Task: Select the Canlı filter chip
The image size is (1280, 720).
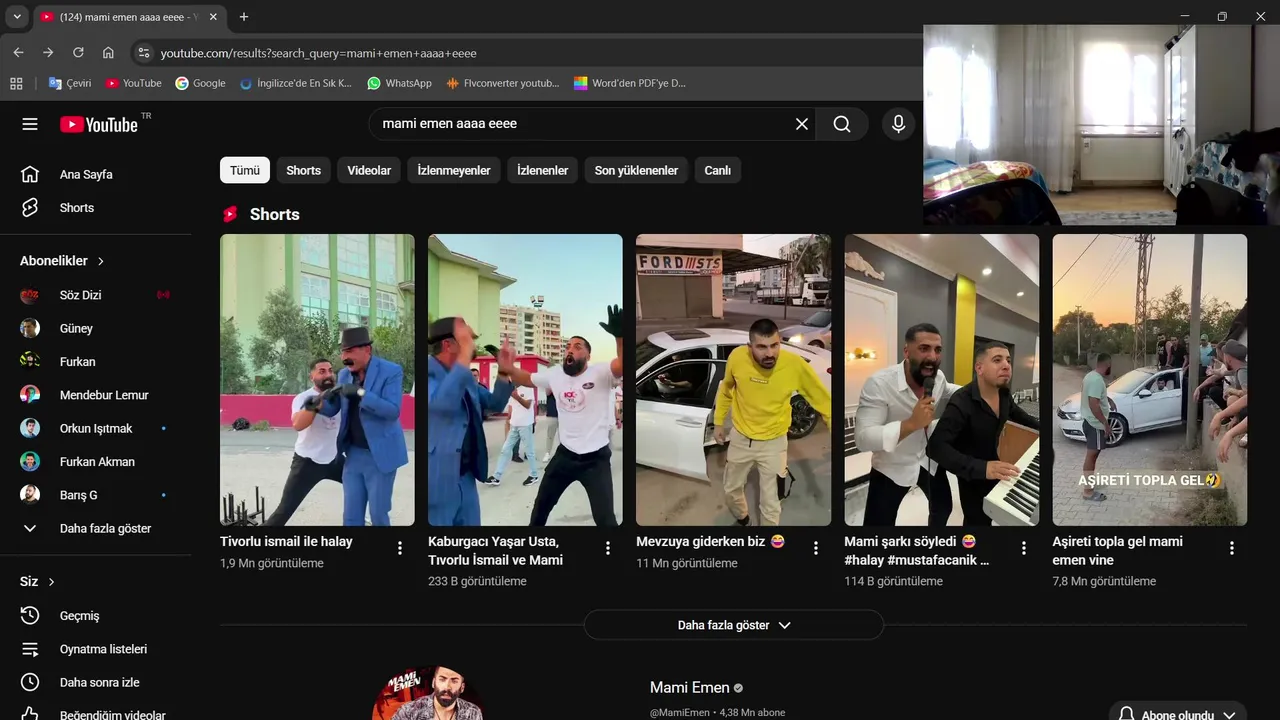Action: 718,170
